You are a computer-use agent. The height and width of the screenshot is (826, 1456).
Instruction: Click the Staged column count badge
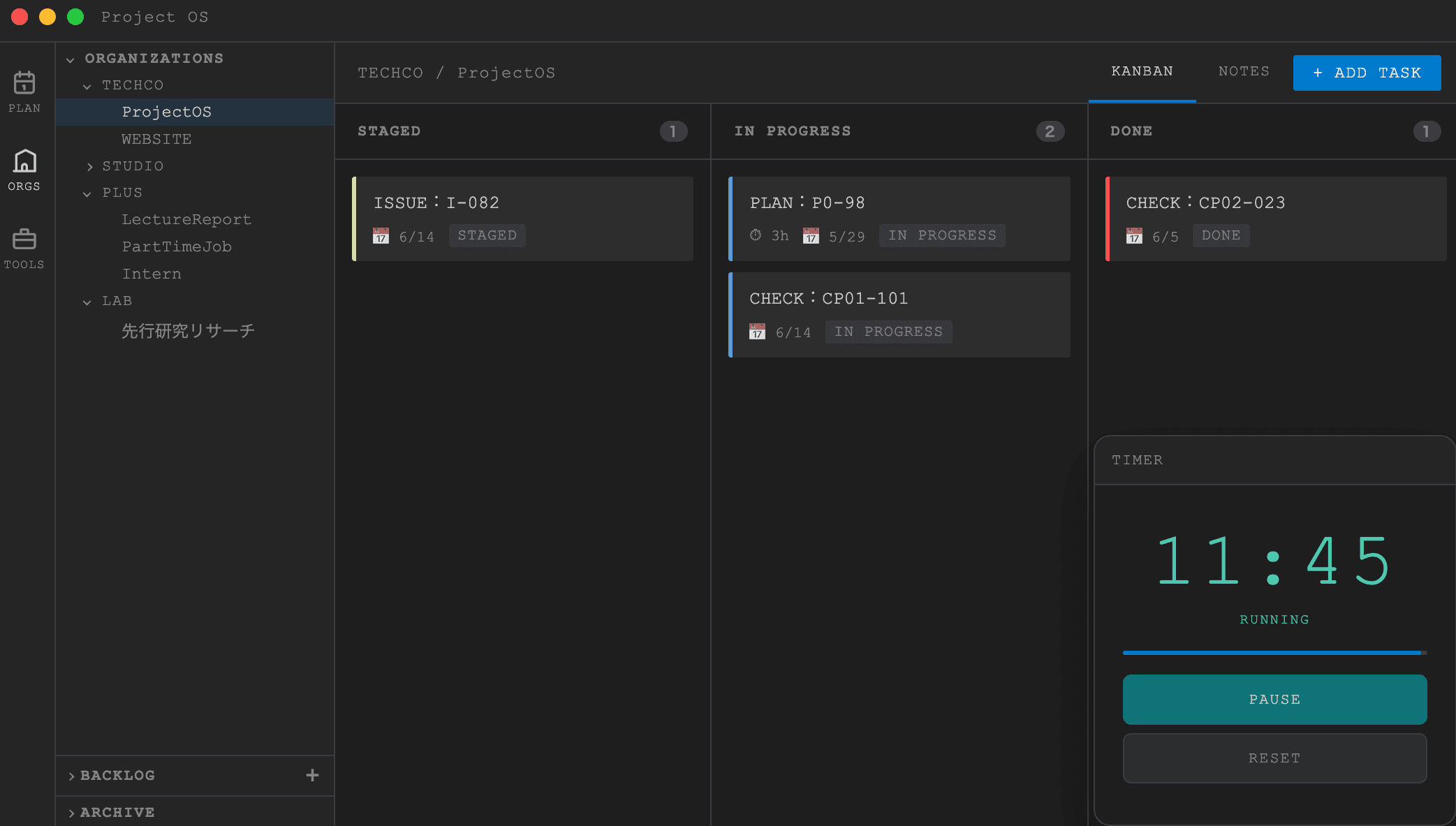pyautogui.click(x=673, y=131)
